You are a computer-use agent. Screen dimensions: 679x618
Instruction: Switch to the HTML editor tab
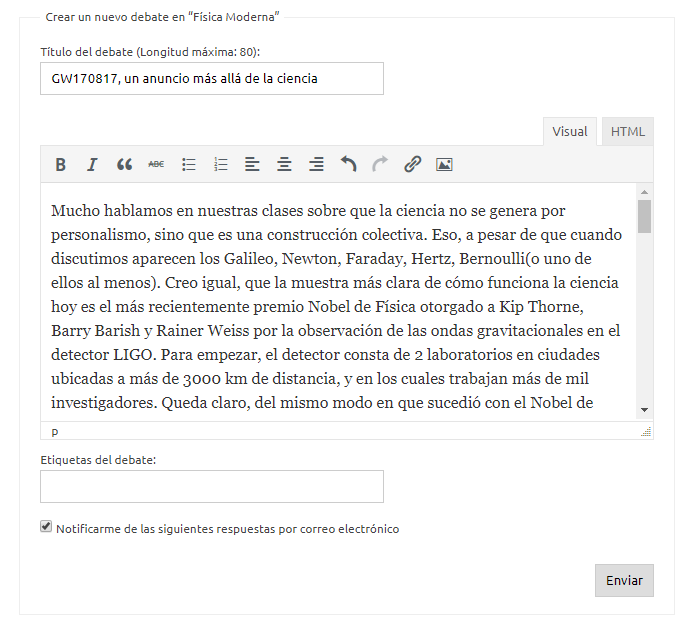628,132
